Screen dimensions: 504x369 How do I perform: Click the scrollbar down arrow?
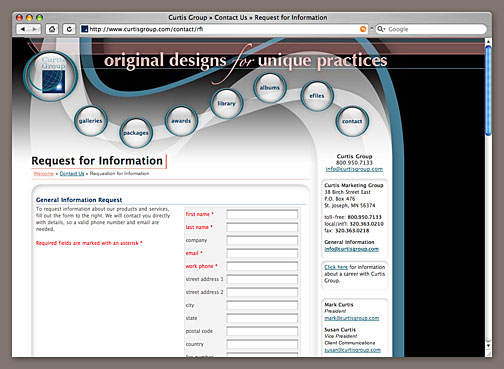pyautogui.click(x=488, y=346)
